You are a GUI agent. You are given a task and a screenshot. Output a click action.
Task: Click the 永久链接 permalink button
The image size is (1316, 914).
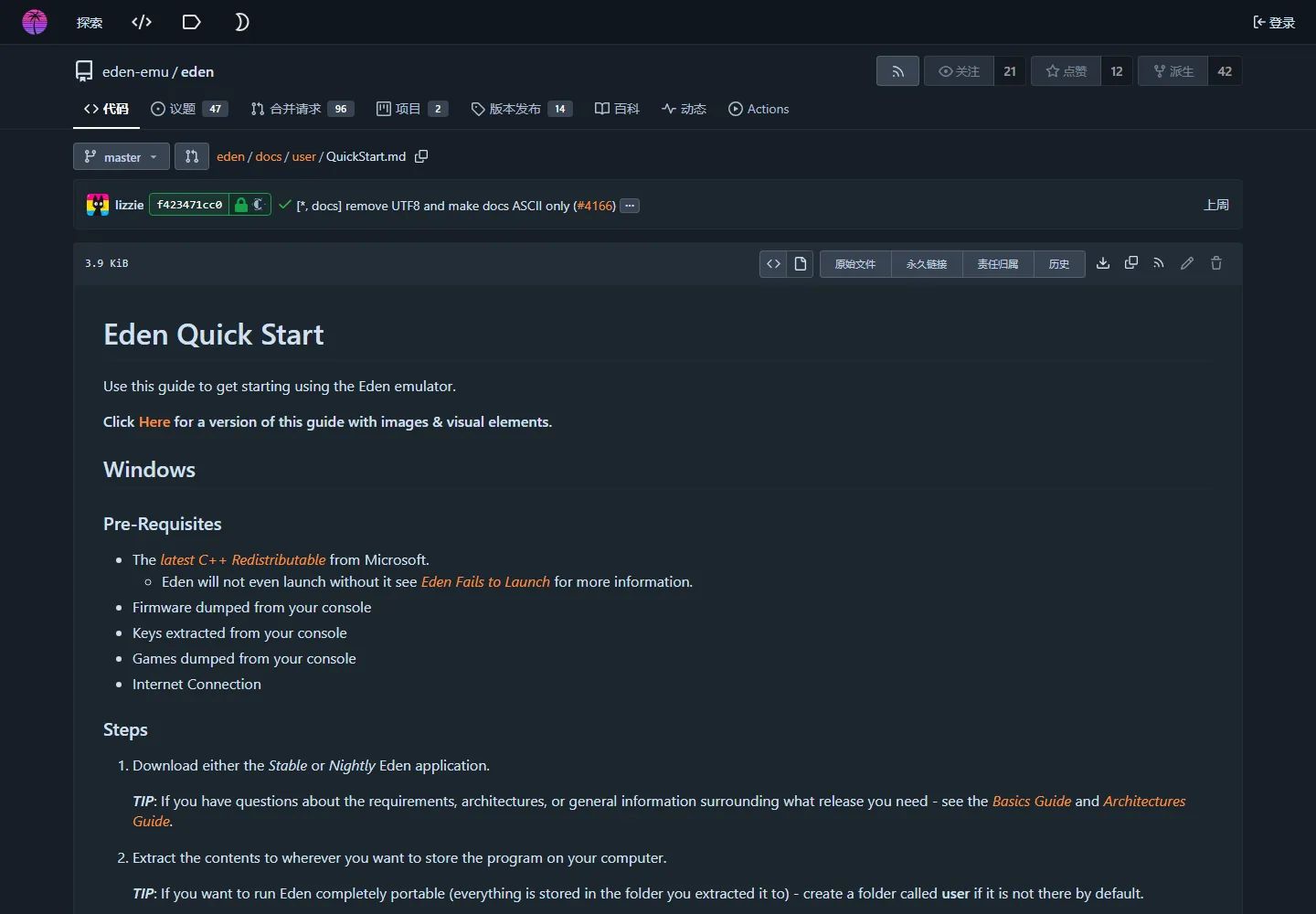927,264
